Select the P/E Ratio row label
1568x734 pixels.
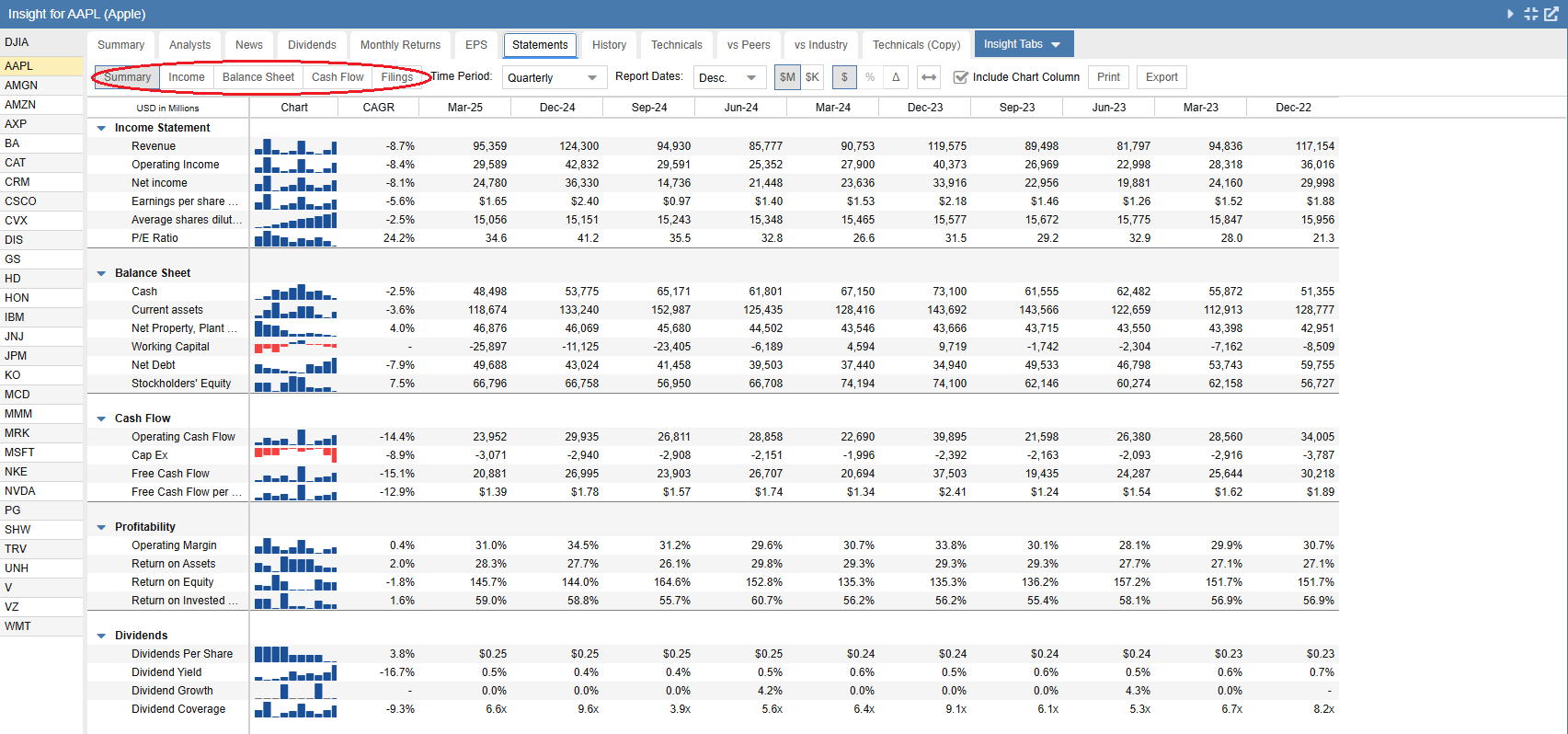(x=155, y=238)
